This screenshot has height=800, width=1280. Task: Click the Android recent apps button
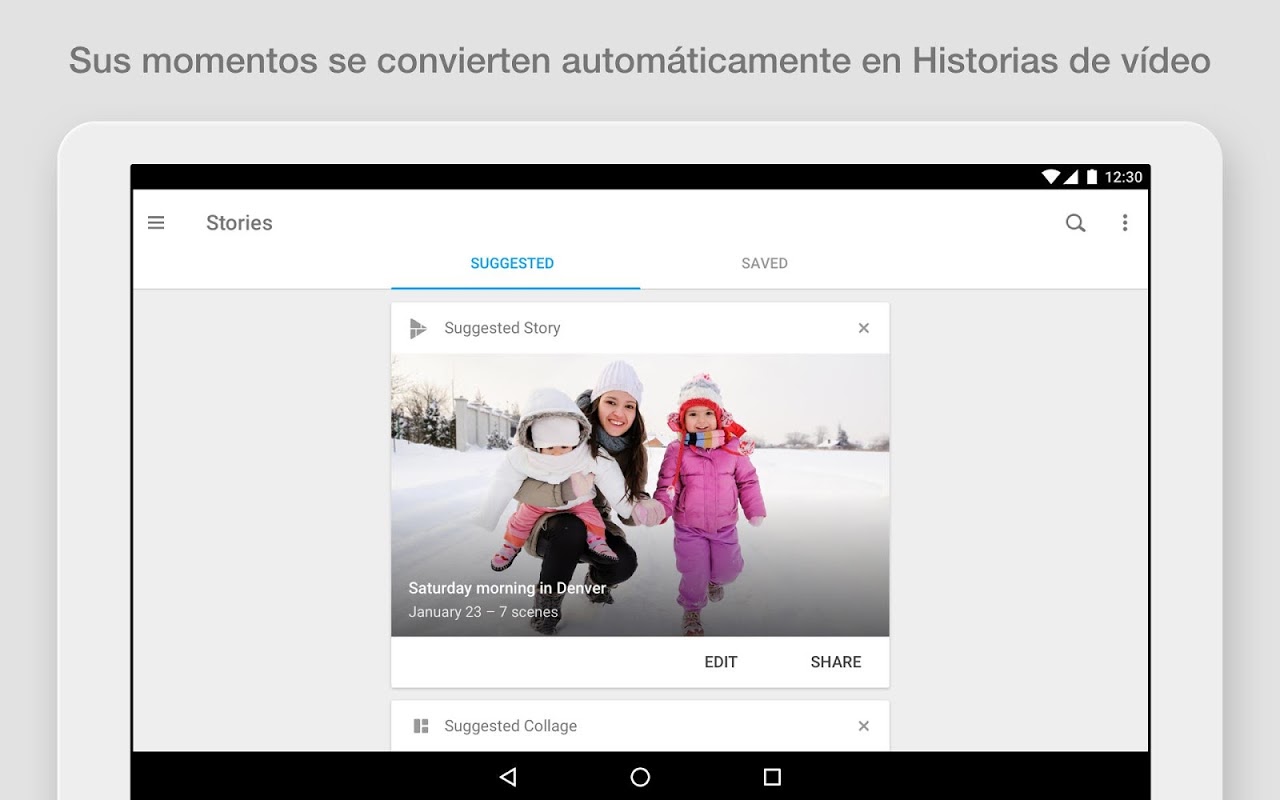772,777
